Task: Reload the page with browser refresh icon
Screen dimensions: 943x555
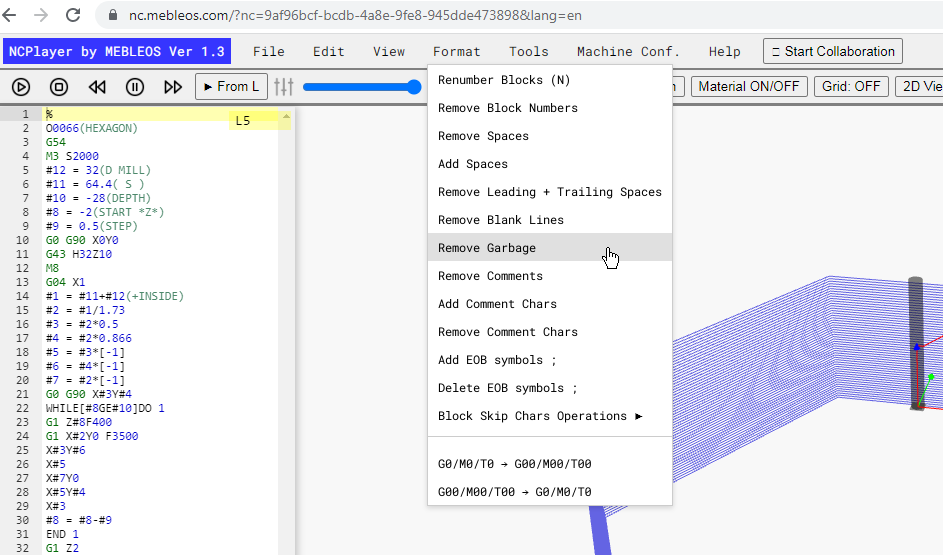Action: click(x=73, y=15)
